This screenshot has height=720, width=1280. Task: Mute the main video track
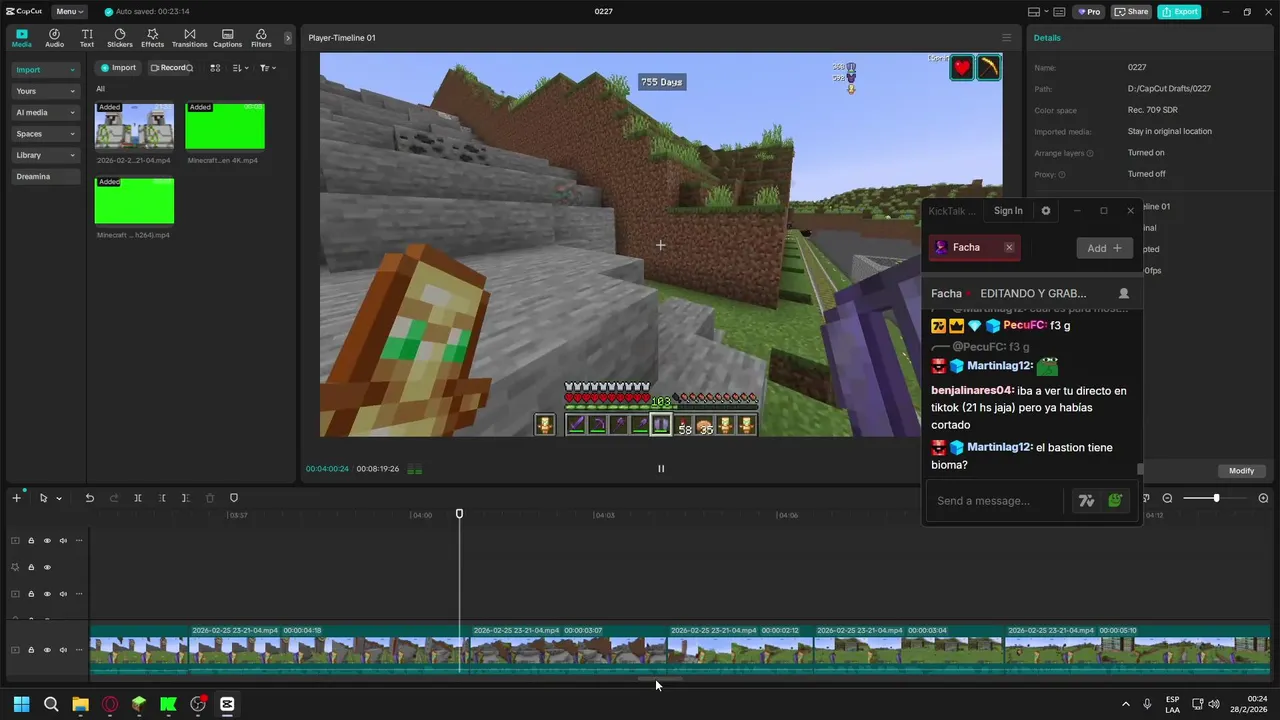click(x=63, y=650)
